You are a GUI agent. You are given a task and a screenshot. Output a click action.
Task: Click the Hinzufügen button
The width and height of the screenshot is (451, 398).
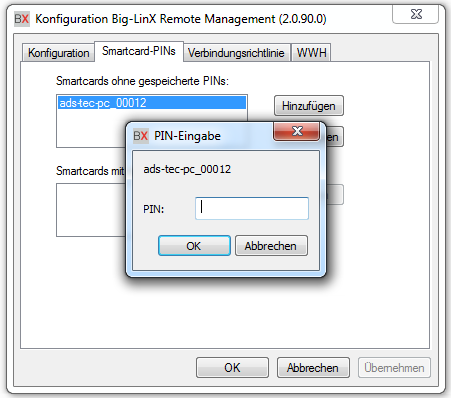(309, 106)
